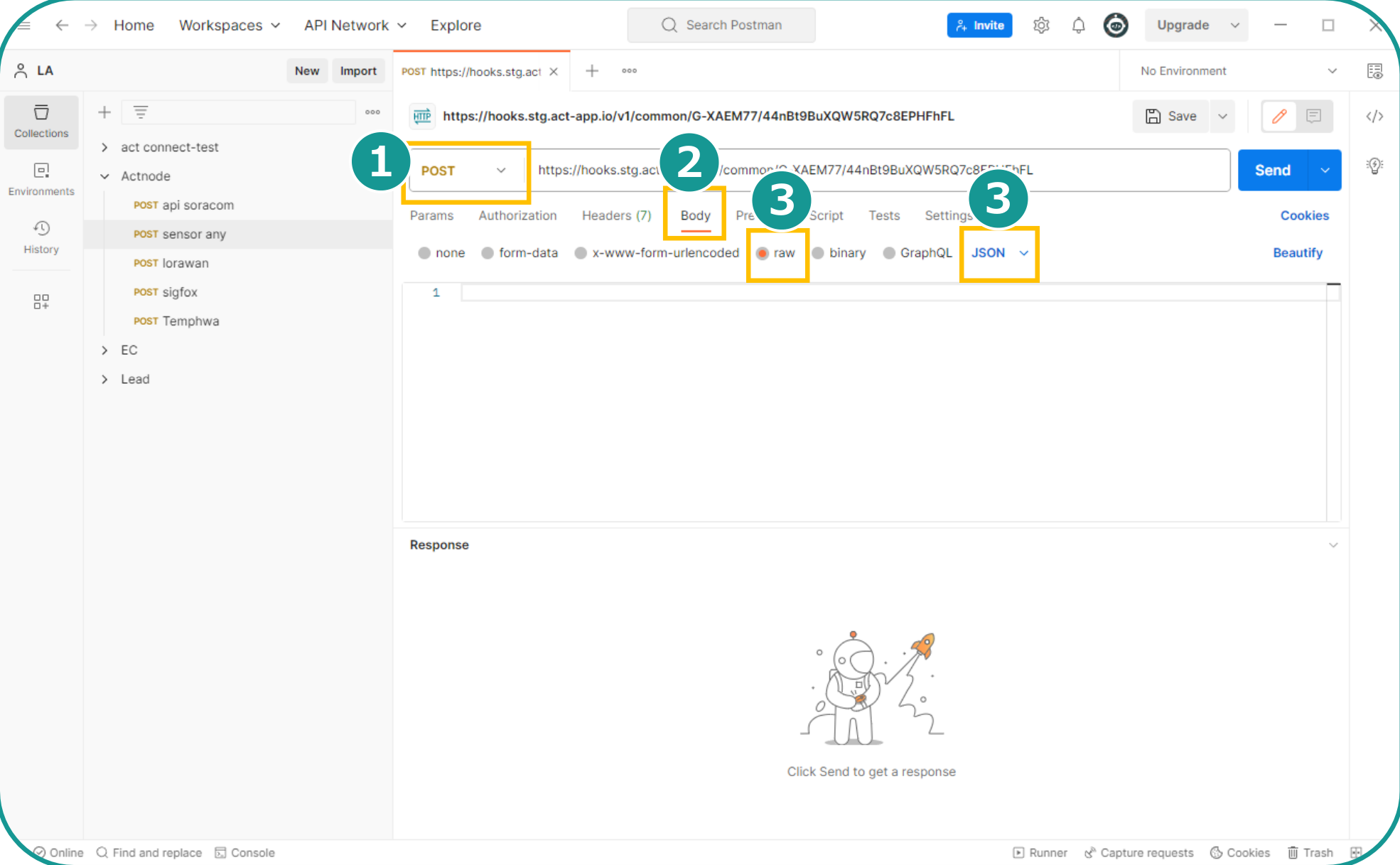Go back with the left arrow

63,25
